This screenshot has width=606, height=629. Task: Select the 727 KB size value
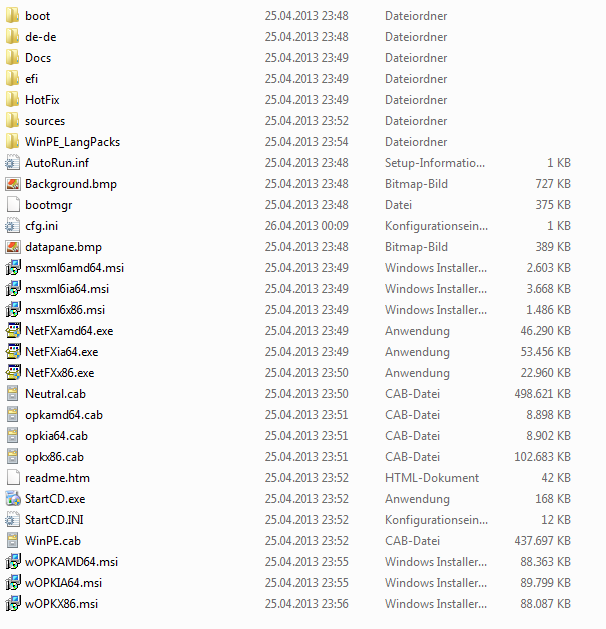pos(553,184)
